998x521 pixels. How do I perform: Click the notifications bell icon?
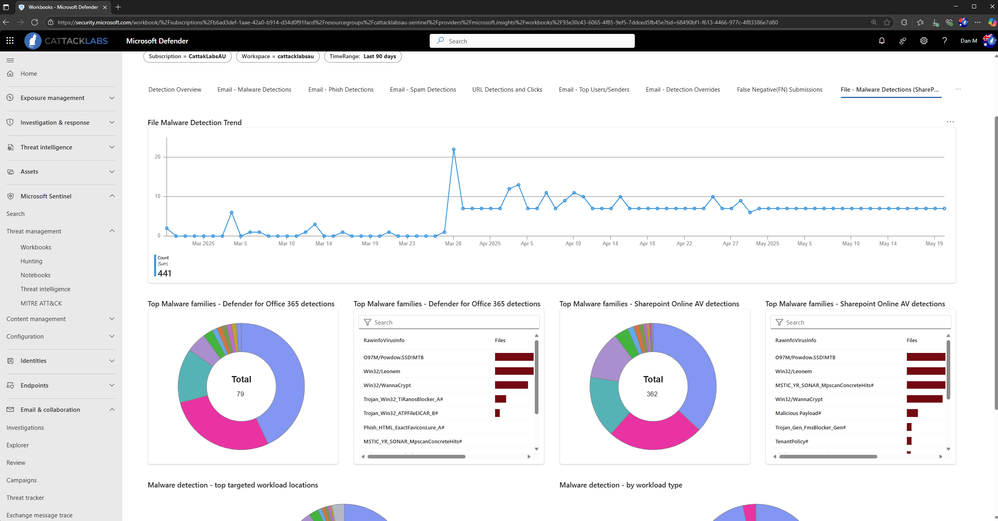[x=882, y=41]
